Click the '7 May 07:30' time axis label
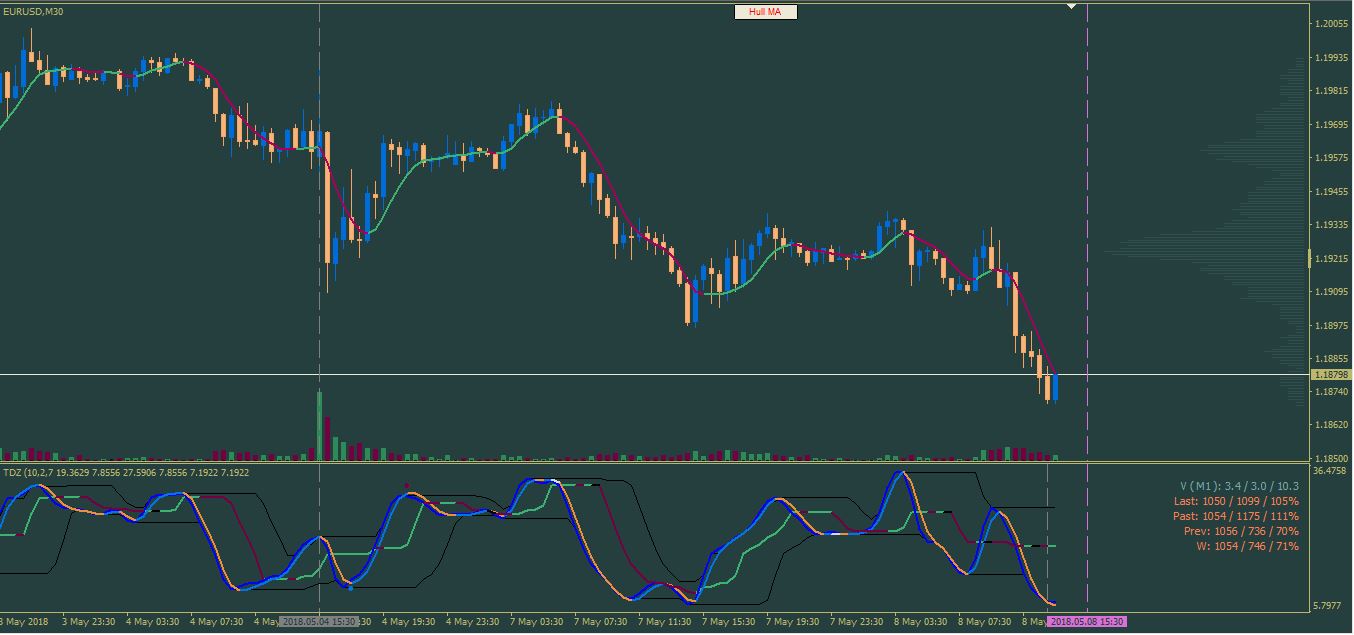 point(600,622)
